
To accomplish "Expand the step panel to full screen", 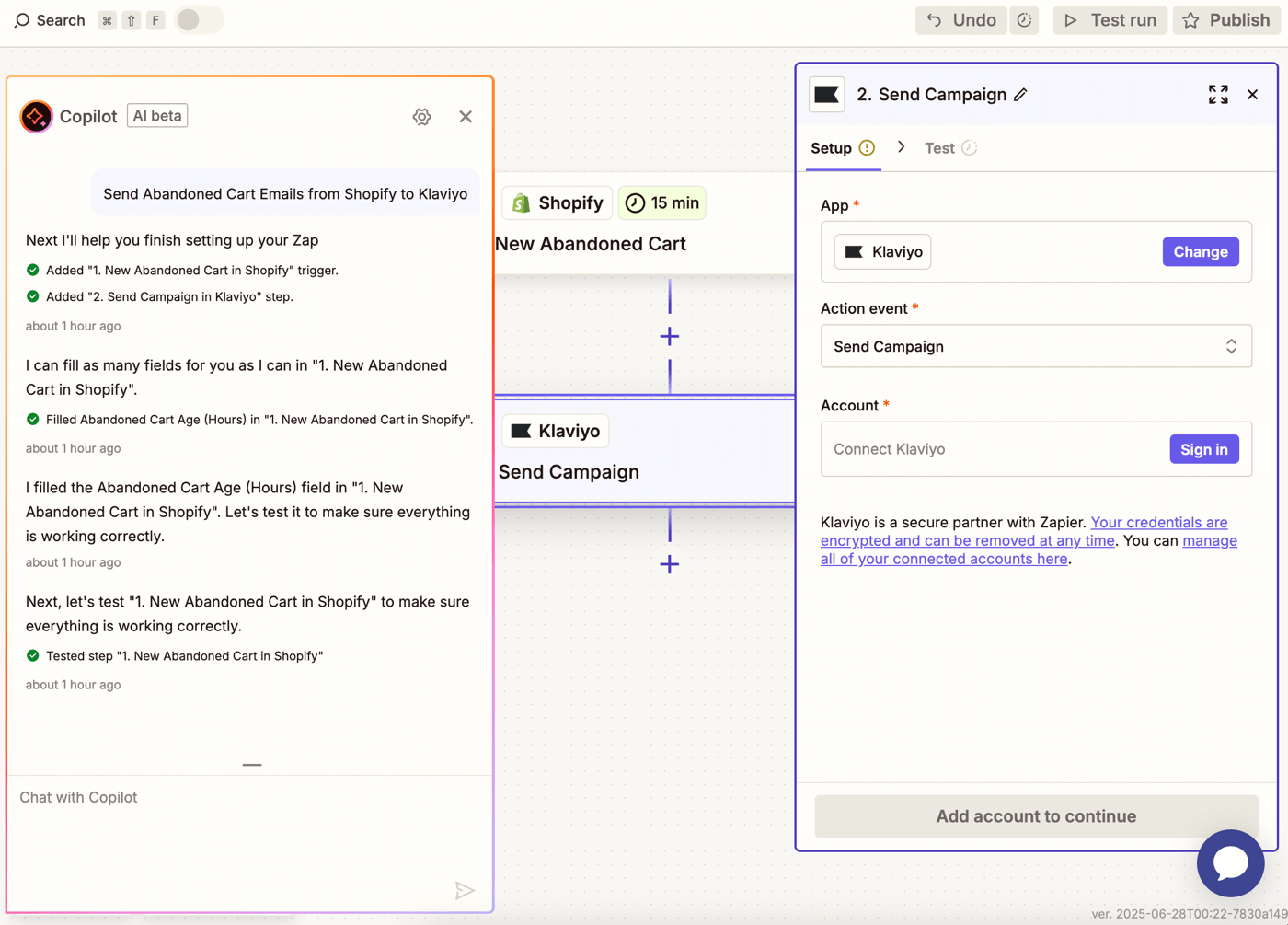I will point(1218,95).
